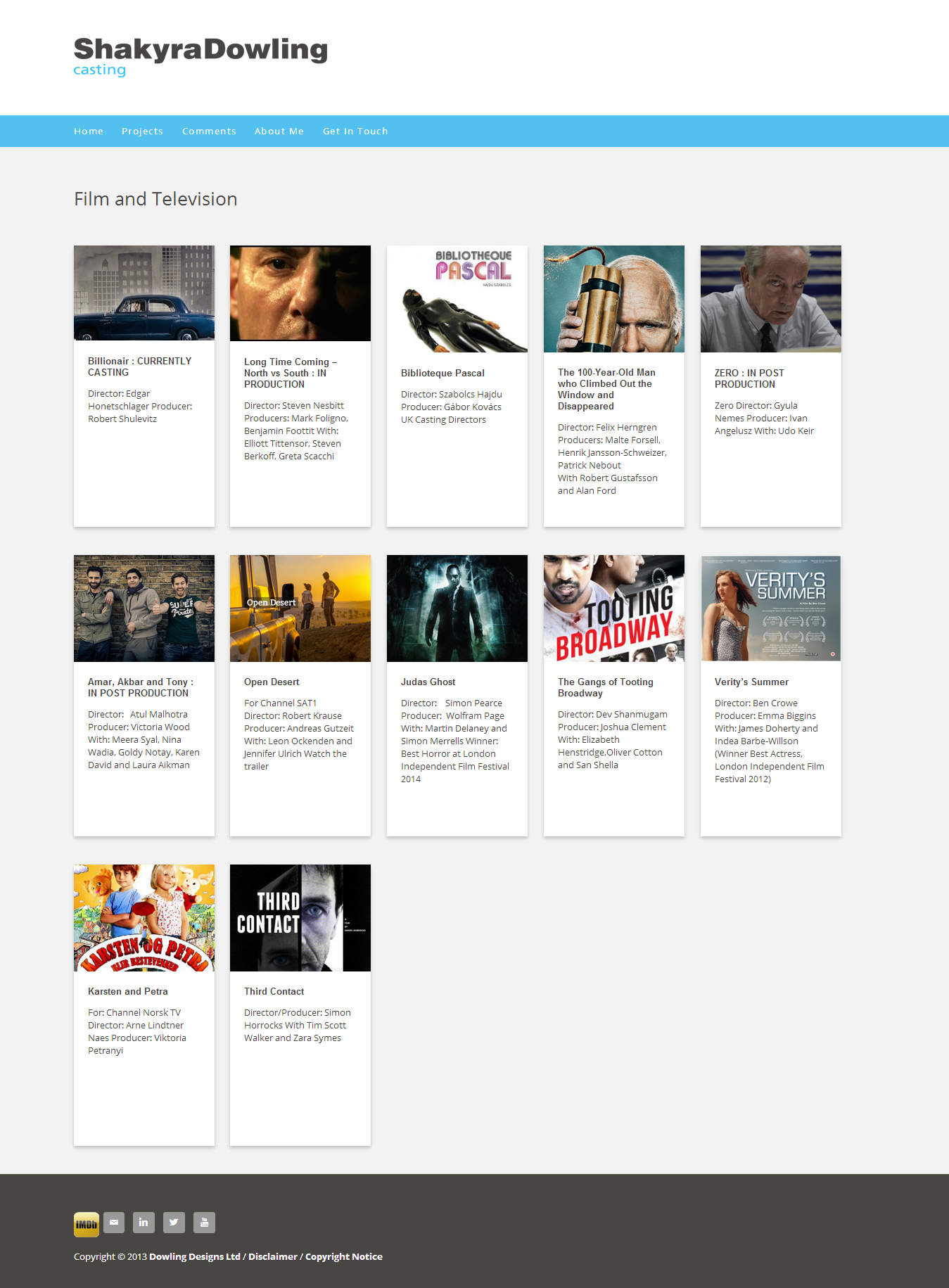949x1288 pixels.
Task: Go to Home in navigation bar
Action: coord(89,132)
